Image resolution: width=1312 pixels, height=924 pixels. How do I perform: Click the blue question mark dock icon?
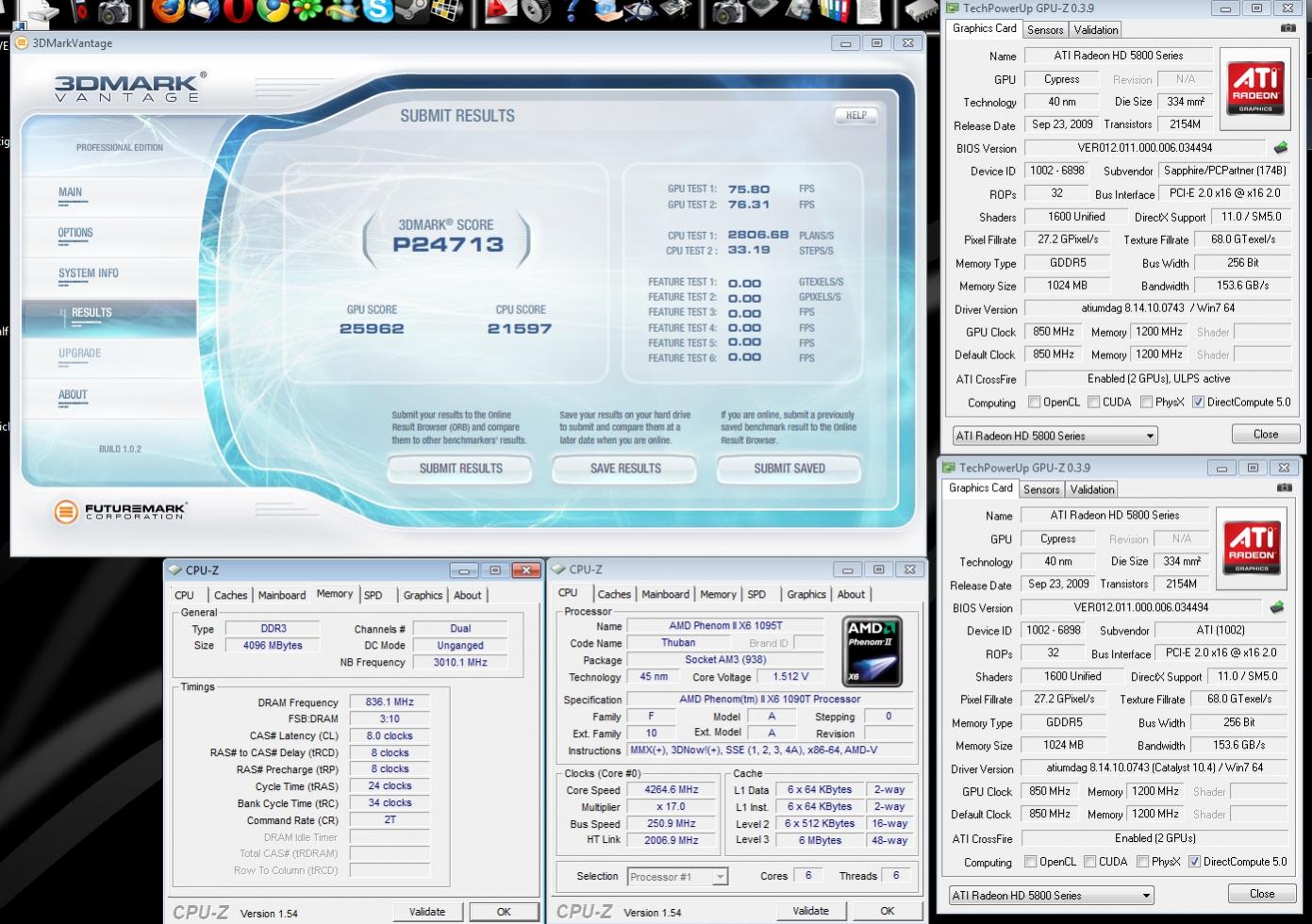click(572, 10)
